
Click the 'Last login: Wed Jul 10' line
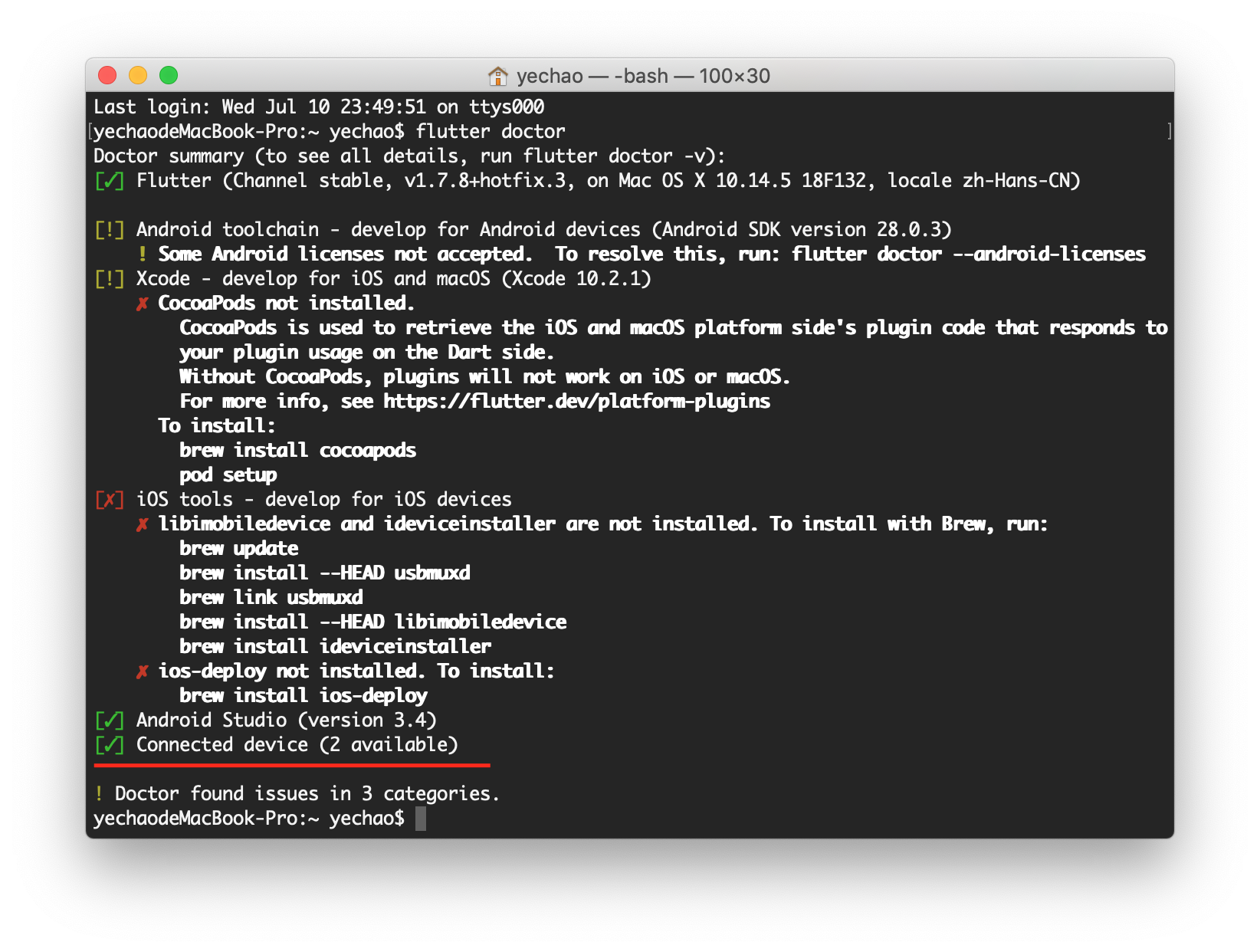319,107
